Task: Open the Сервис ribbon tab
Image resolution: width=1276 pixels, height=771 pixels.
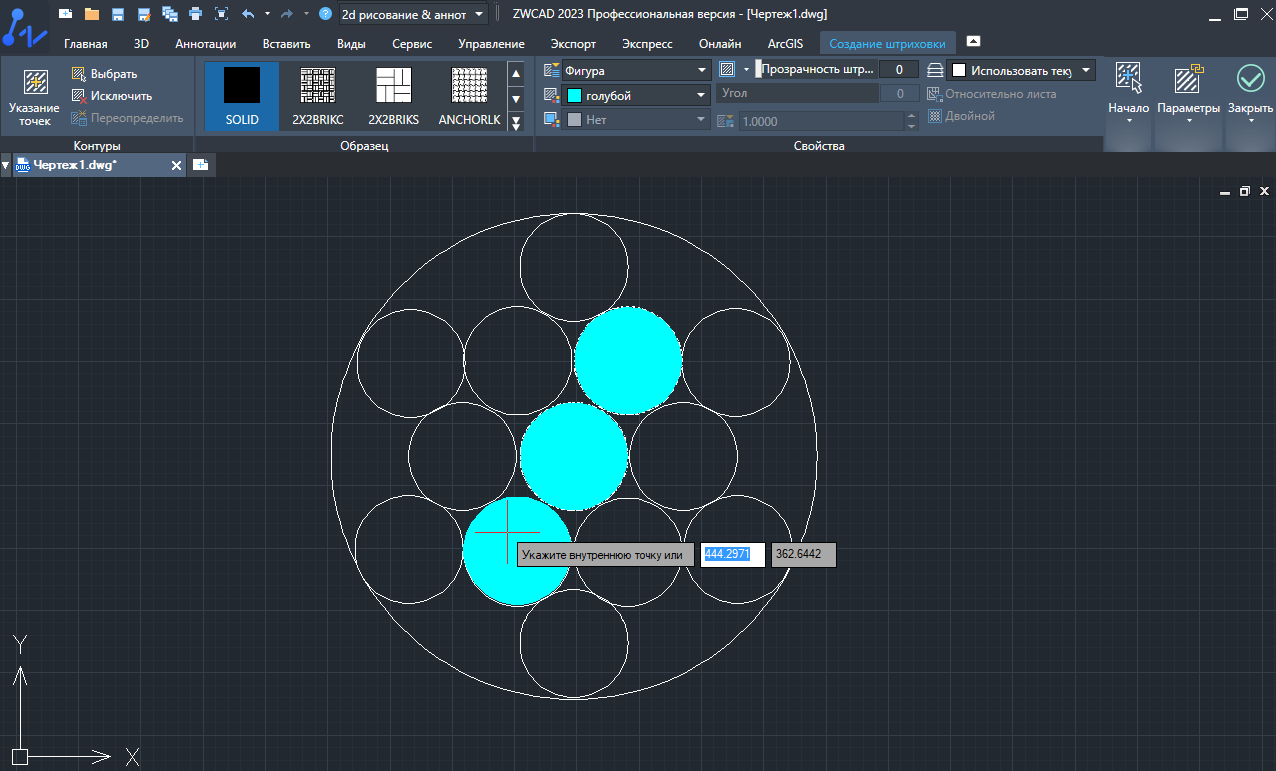Action: 412,44
